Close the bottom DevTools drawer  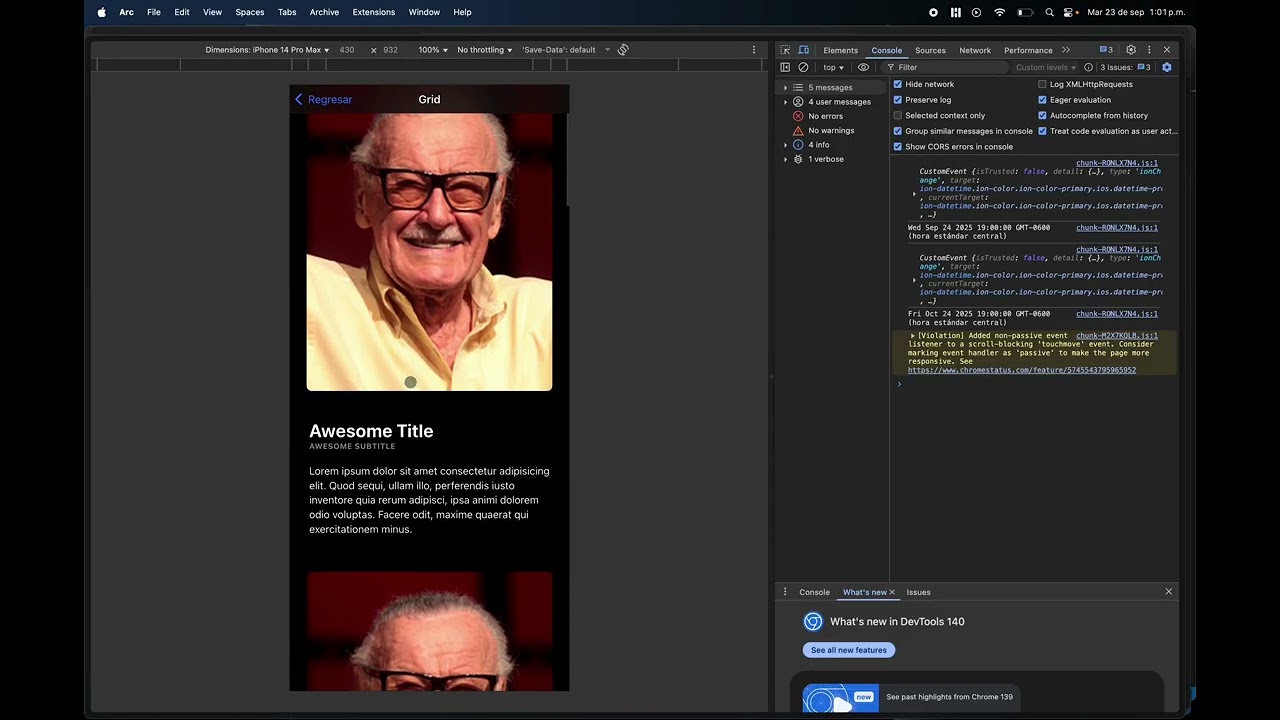click(x=1168, y=592)
